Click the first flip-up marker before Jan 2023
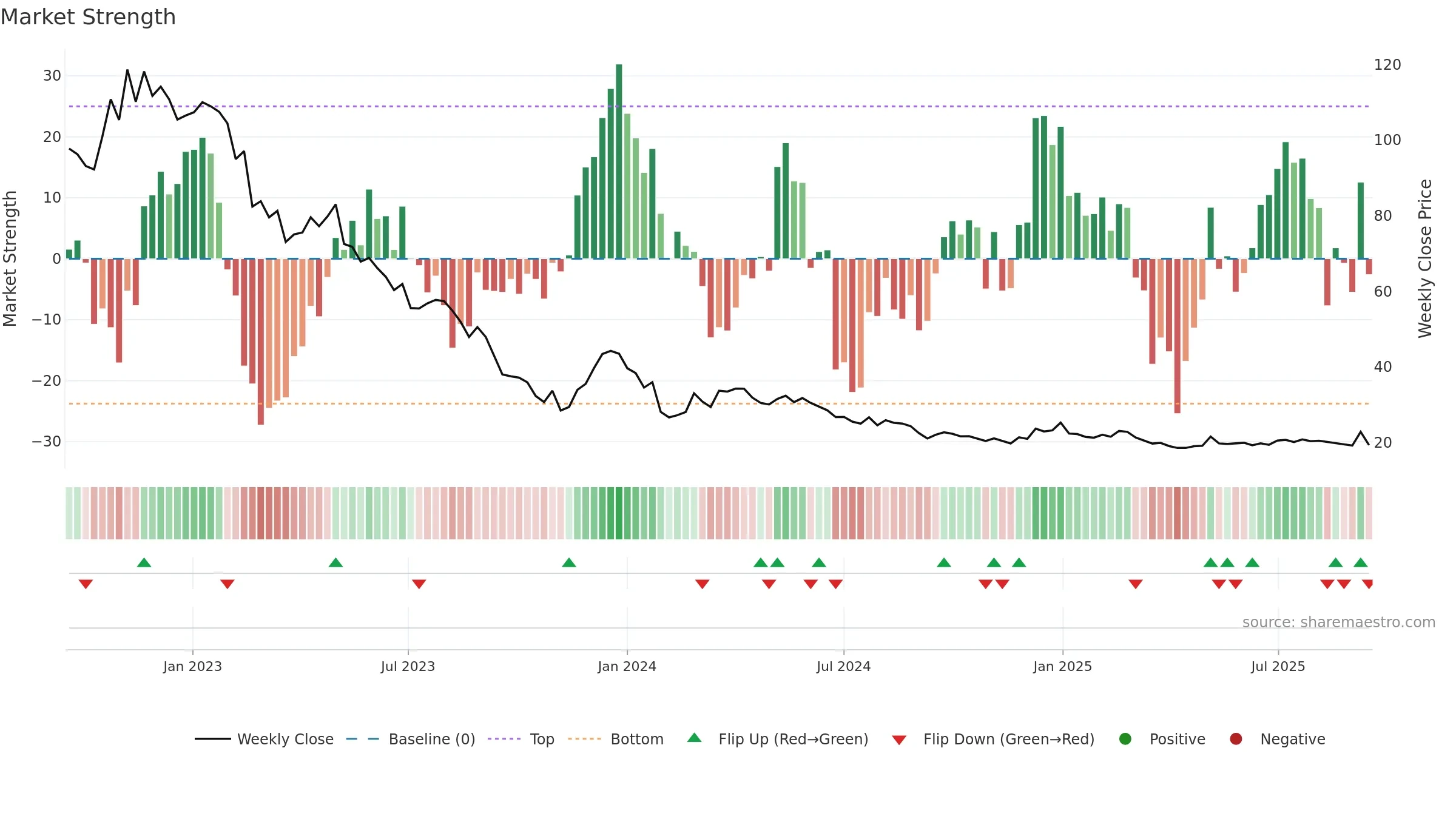Image resolution: width=1456 pixels, height=819 pixels. (144, 562)
